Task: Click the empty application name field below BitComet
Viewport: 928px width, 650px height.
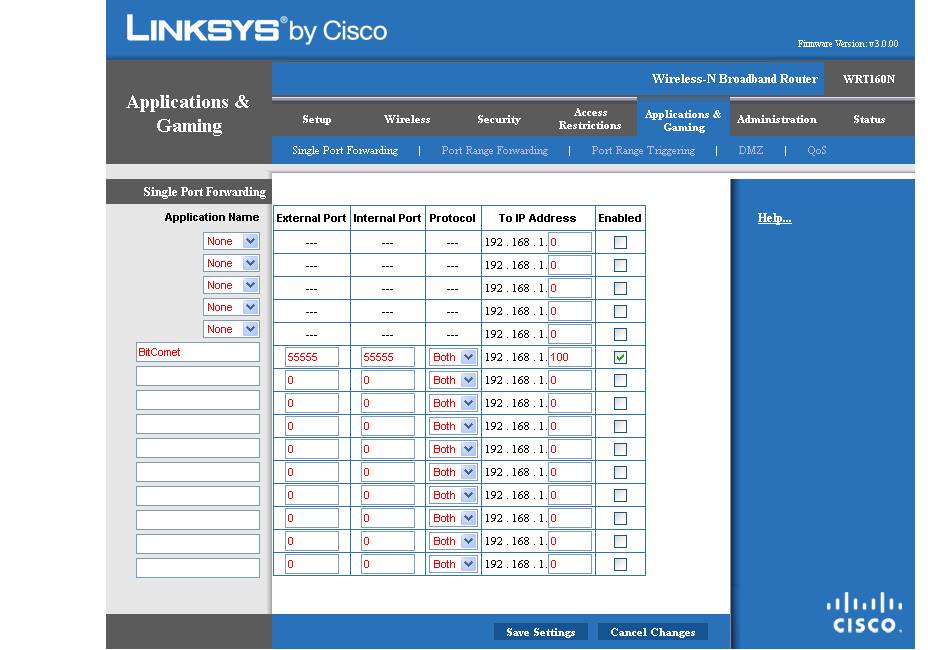Action: point(198,376)
